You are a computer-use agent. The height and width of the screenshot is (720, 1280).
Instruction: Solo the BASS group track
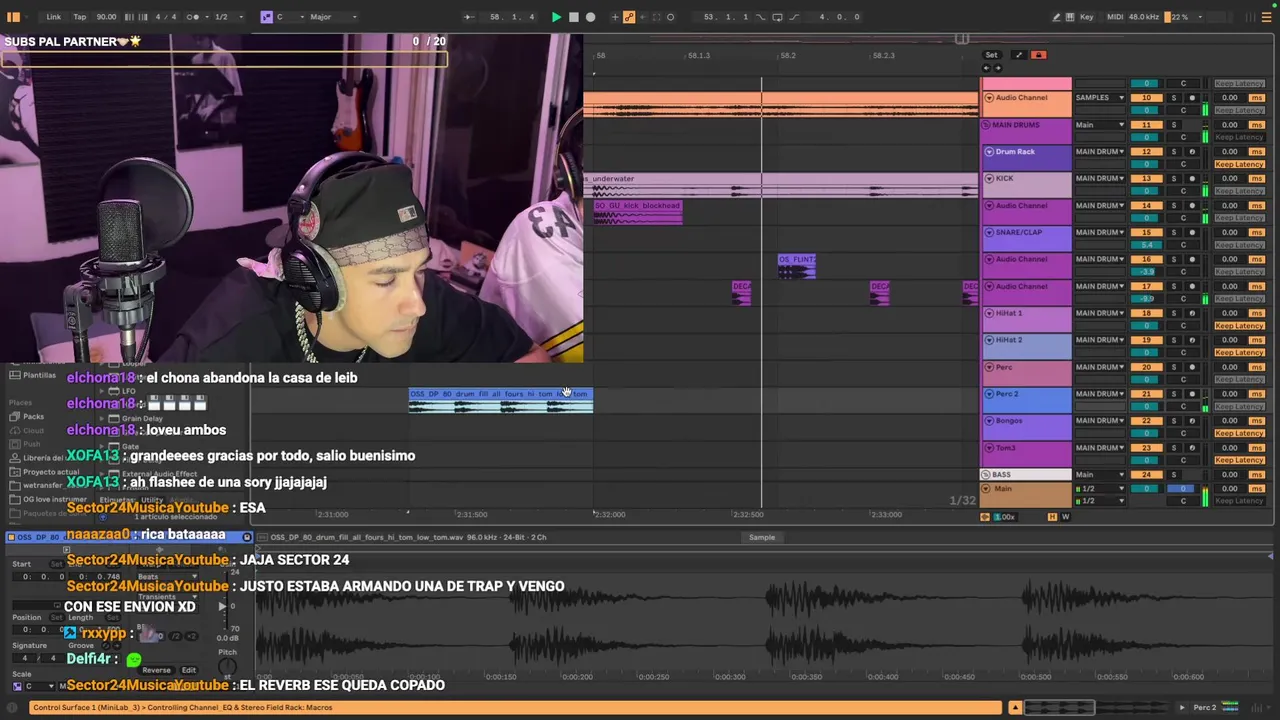tap(1174, 475)
